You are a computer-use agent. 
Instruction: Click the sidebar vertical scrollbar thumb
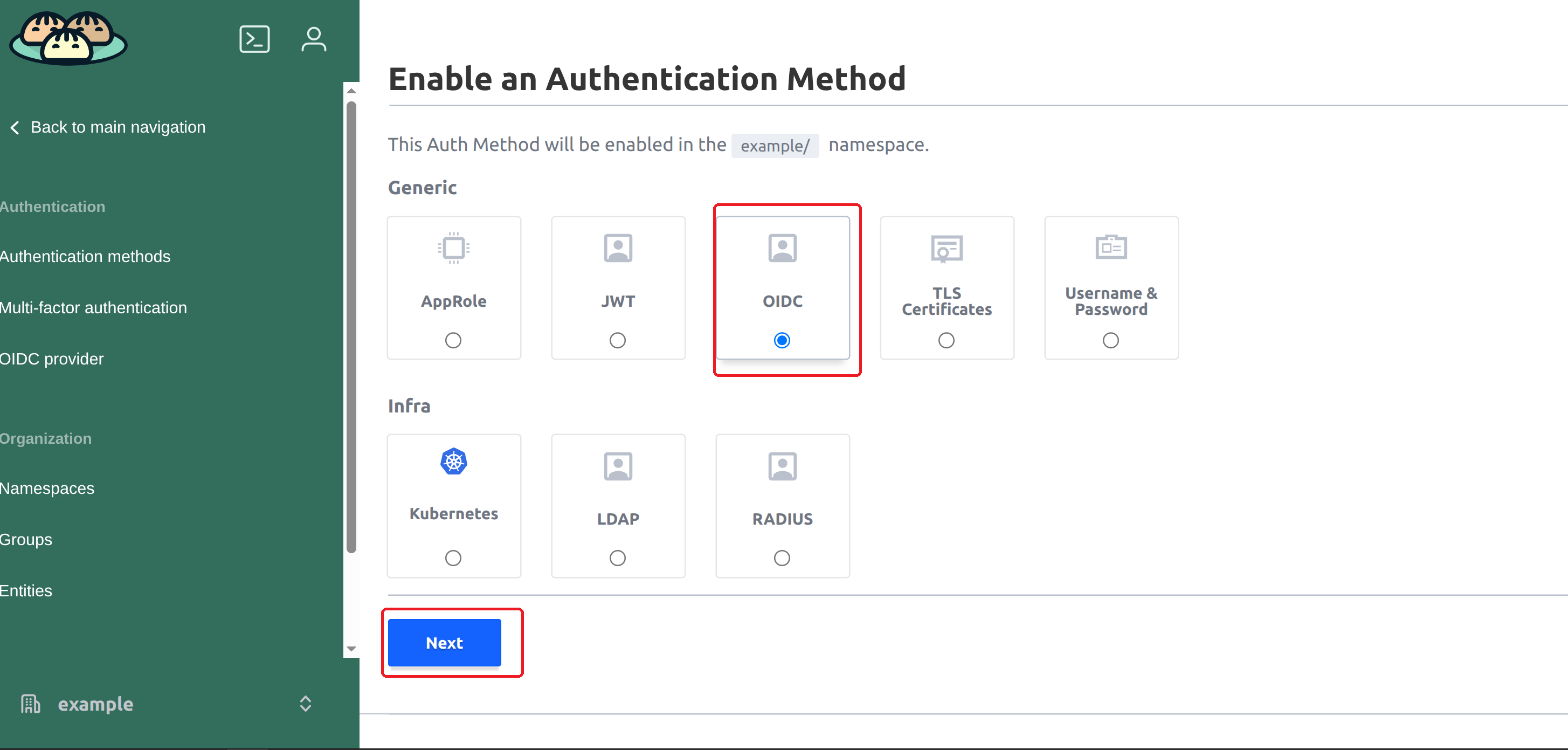[x=351, y=329]
